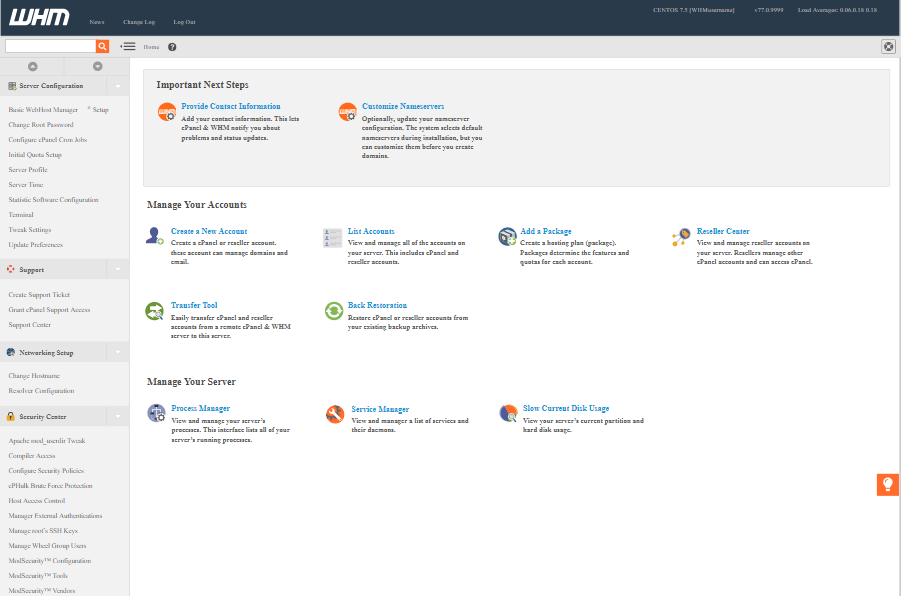Select Resolver Configuration in sidebar
901x596 pixels.
pos(41,390)
